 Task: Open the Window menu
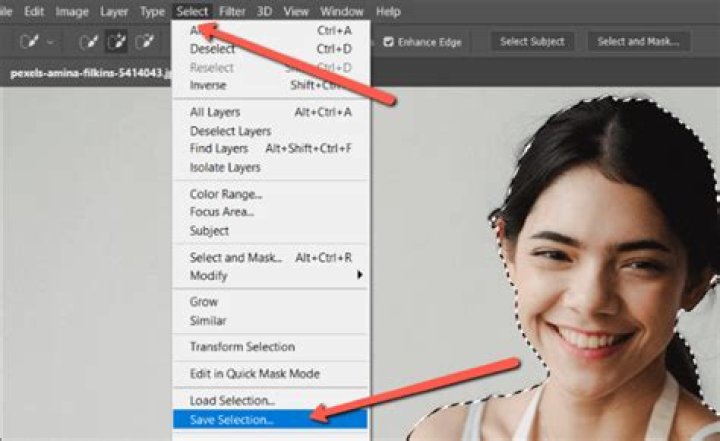tap(342, 11)
